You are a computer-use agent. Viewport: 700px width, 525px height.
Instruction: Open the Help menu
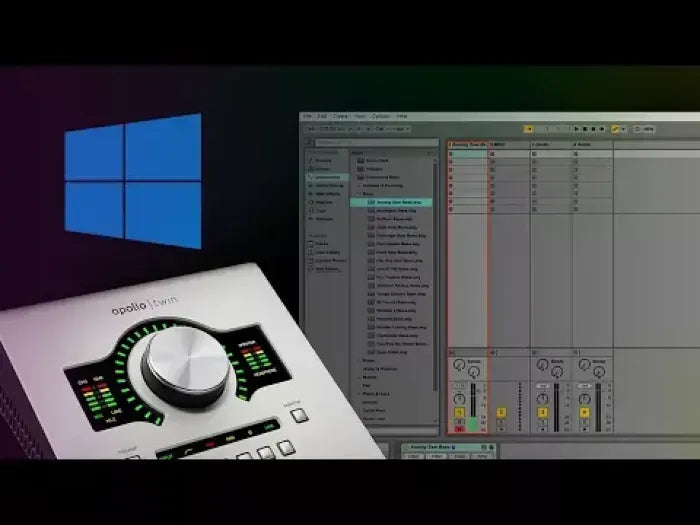[x=402, y=117]
